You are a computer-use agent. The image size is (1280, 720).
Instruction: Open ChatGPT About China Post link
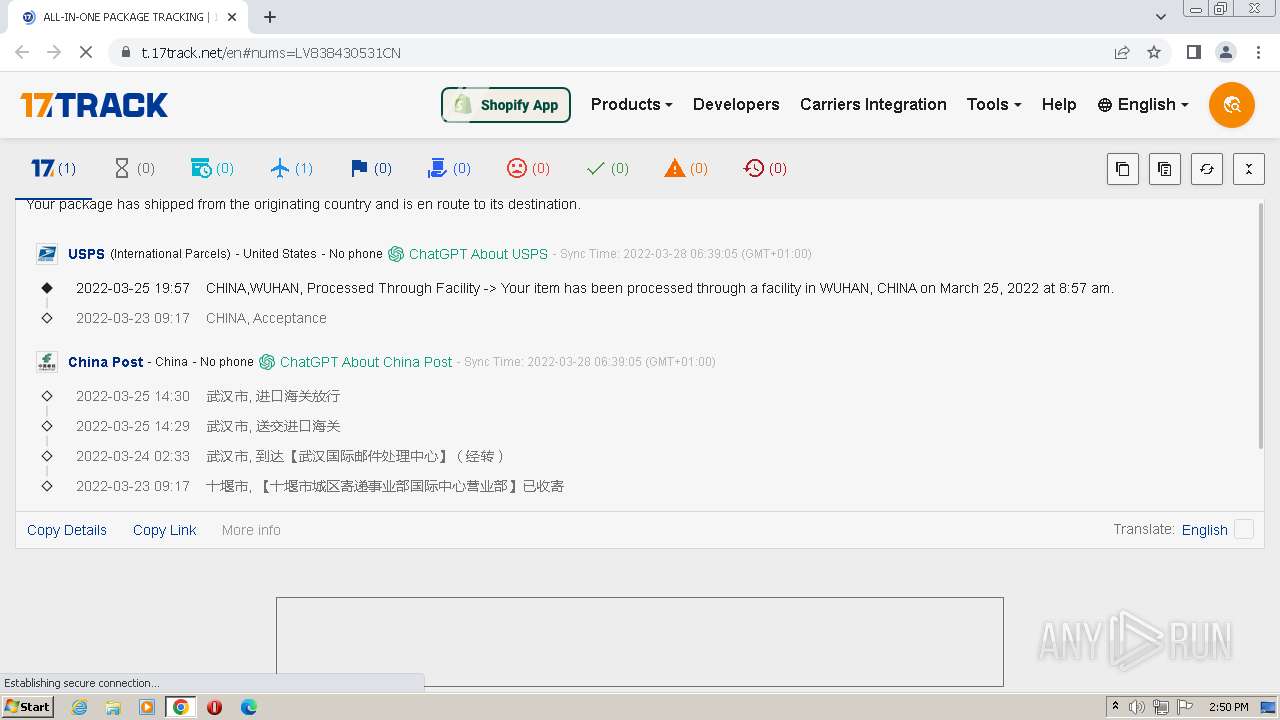[356, 362]
